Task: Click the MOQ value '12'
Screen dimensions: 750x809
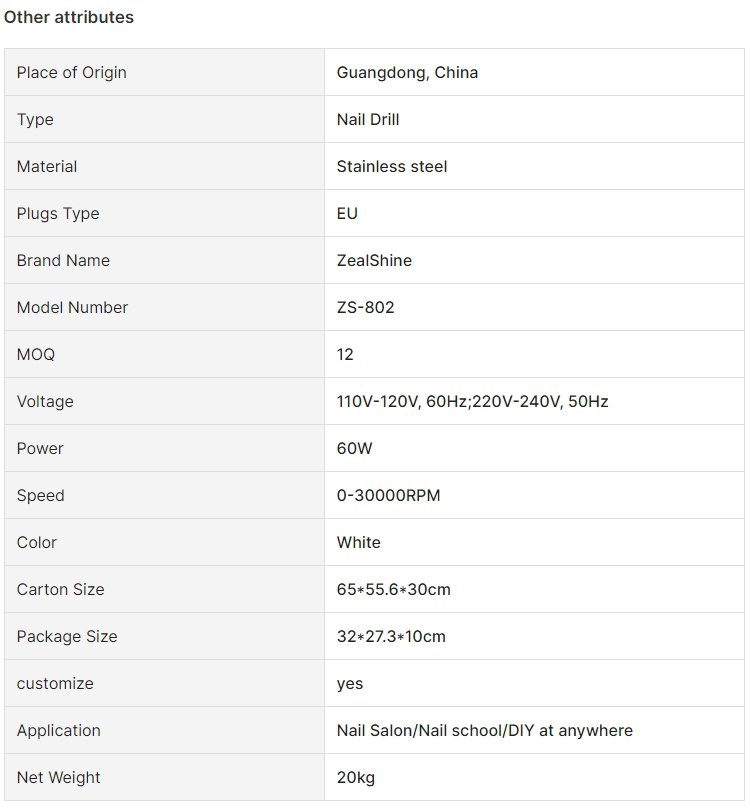Action: 345,354
